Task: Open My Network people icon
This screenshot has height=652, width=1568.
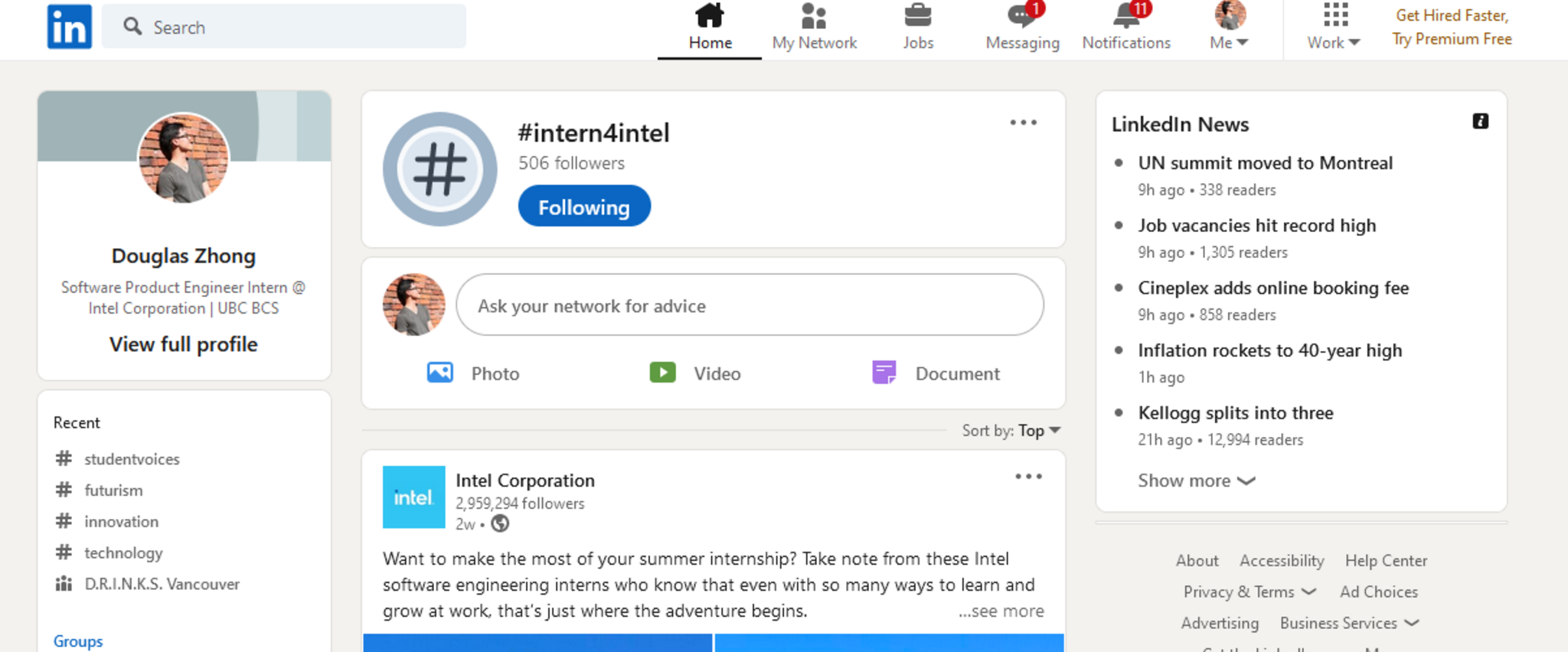Action: point(813,15)
